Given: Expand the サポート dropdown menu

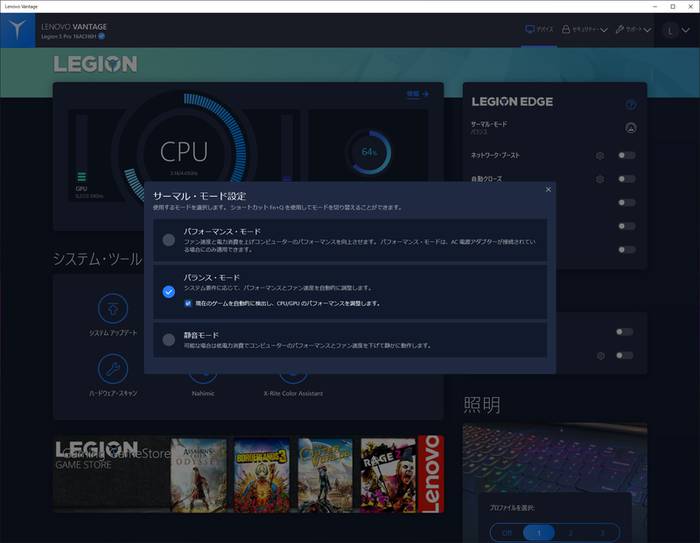Looking at the screenshot, I should 633,29.
